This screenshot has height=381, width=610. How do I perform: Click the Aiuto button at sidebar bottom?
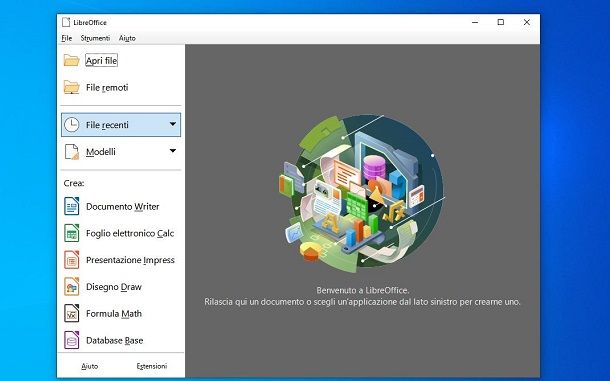(90, 366)
